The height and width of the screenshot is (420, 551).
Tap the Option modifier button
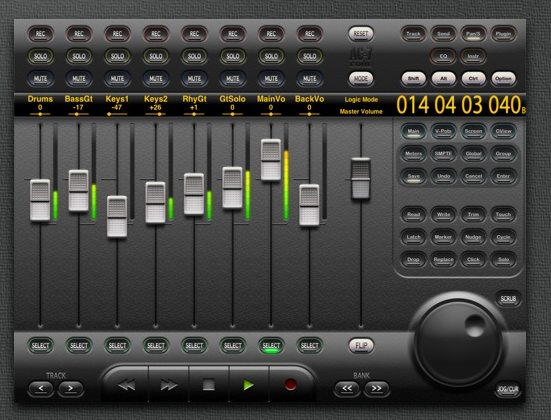click(x=503, y=79)
